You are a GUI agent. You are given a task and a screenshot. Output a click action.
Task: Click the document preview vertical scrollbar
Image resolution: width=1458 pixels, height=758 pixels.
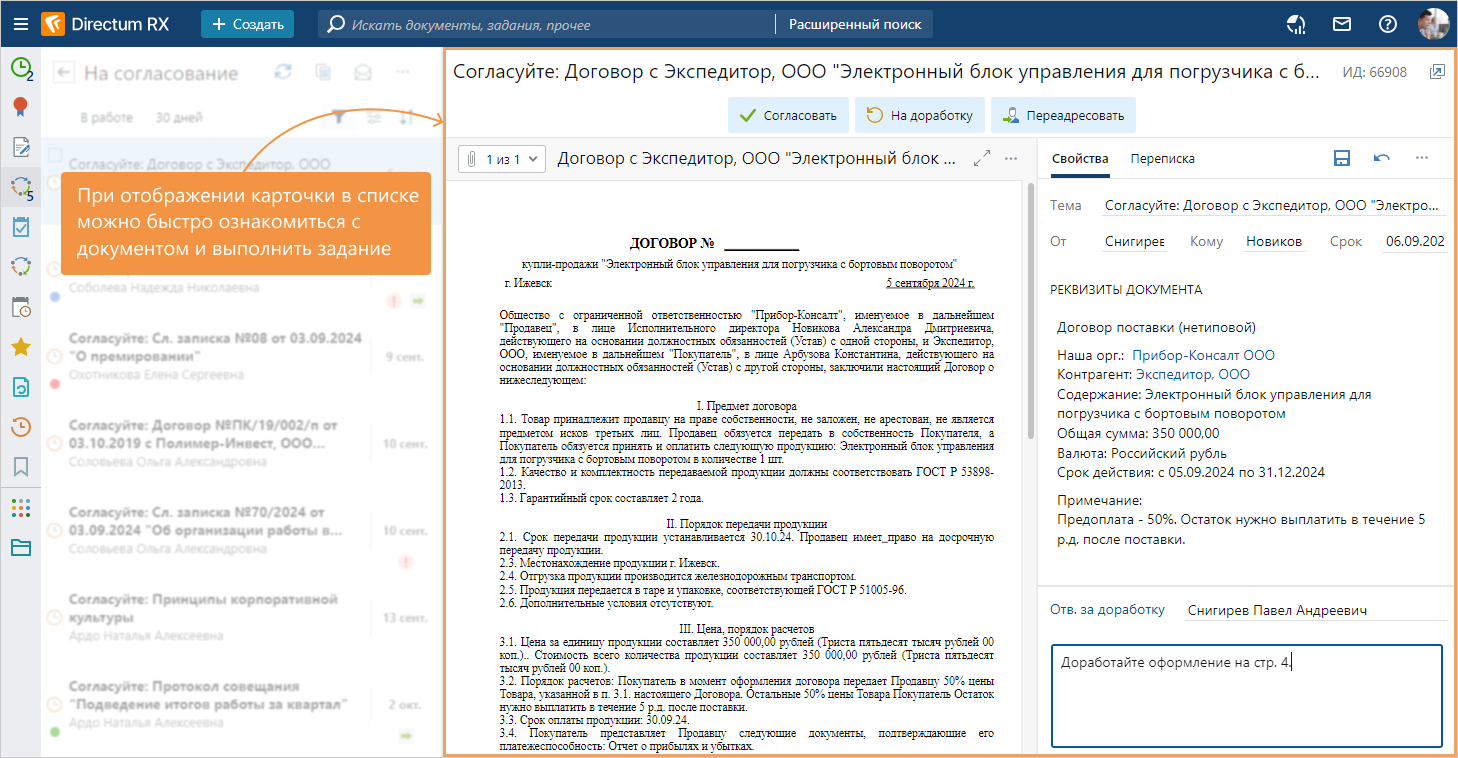click(x=1031, y=310)
